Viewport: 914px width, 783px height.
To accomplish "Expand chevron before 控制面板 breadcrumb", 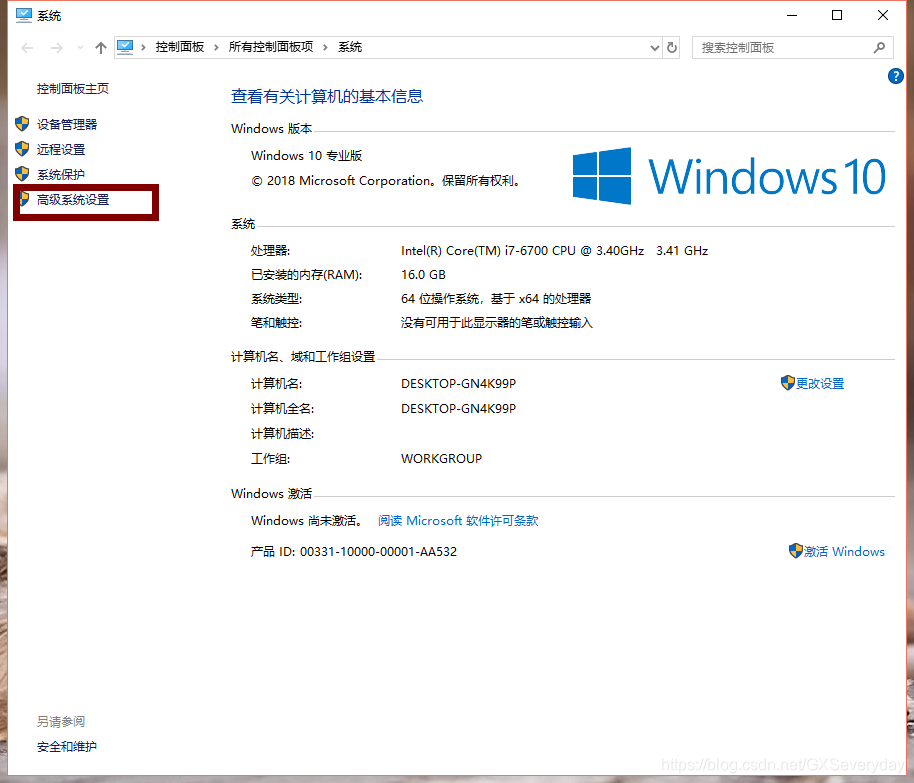I will [143, 47].
